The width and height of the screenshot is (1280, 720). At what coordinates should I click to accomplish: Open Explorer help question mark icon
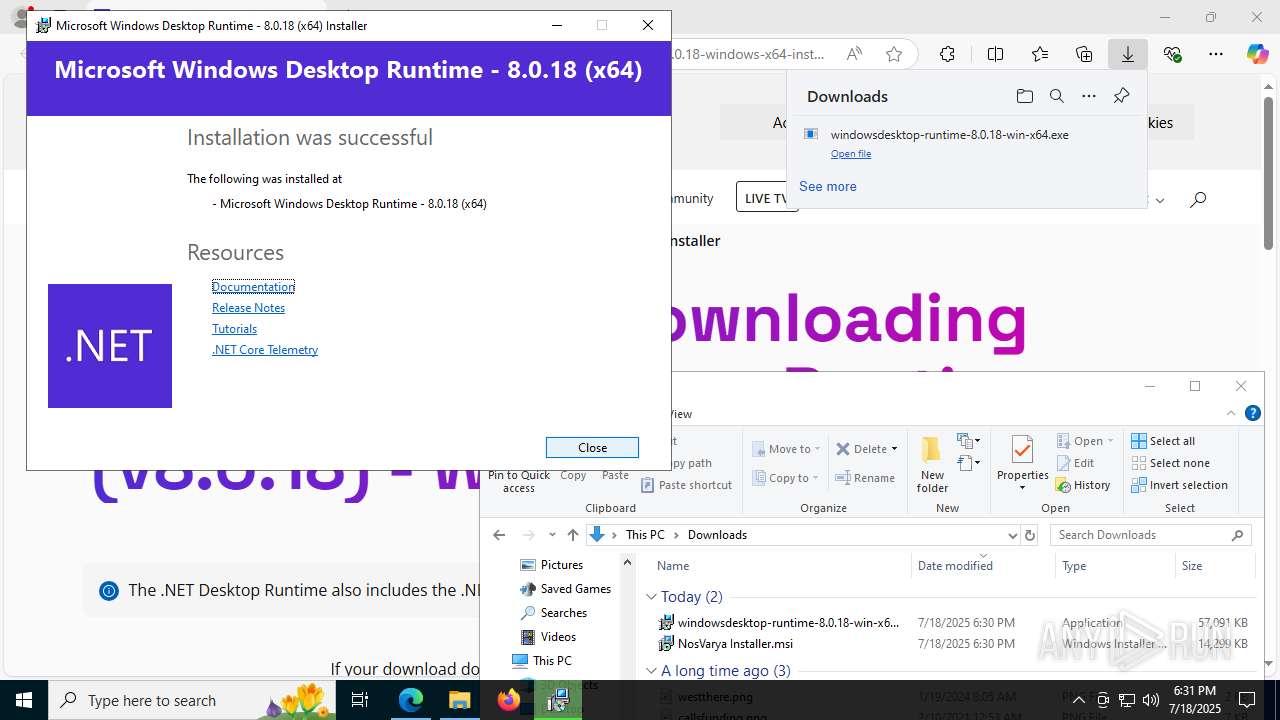click(1252, 413)
